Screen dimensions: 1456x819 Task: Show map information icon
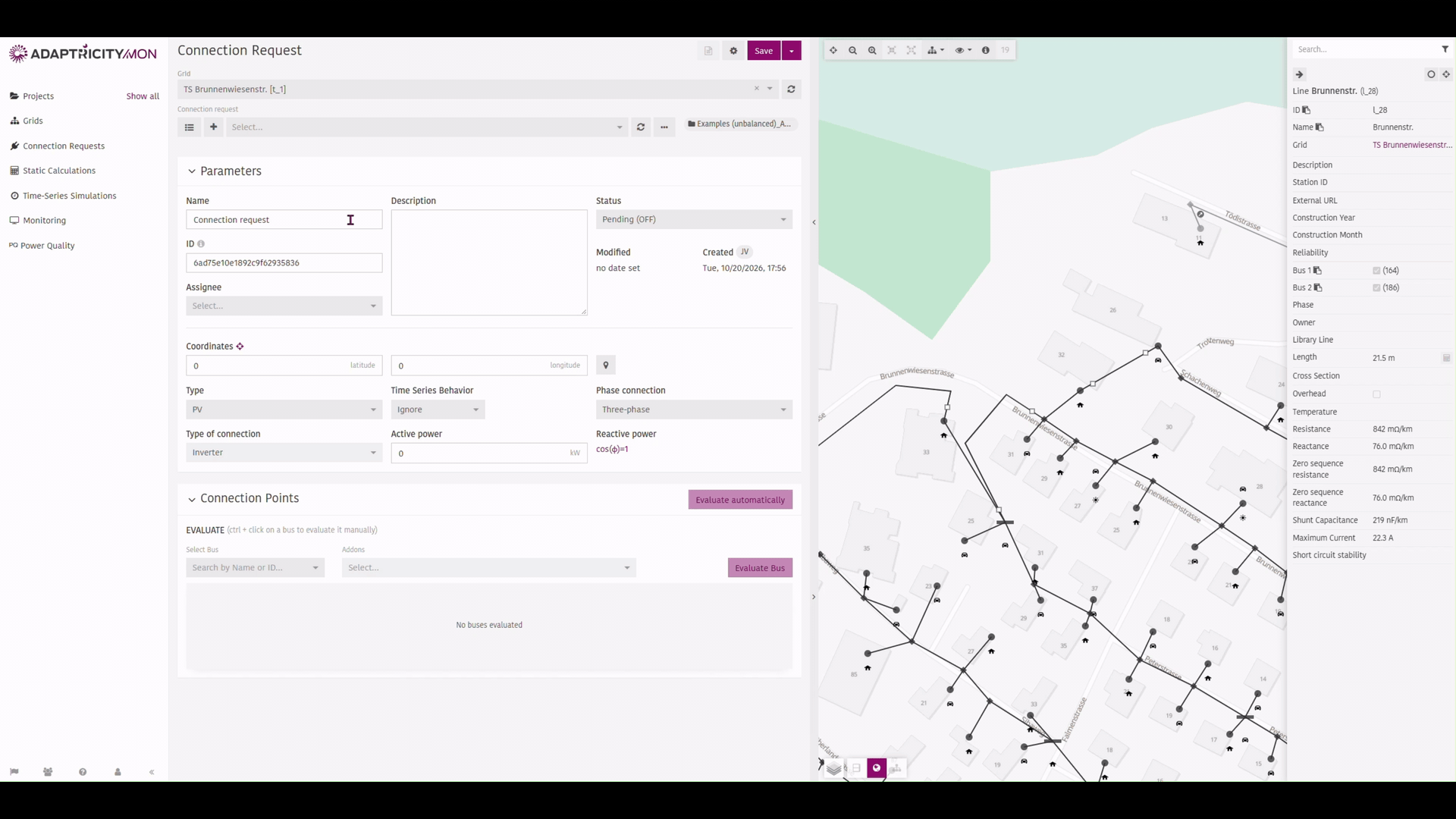(x=986, y=51)
